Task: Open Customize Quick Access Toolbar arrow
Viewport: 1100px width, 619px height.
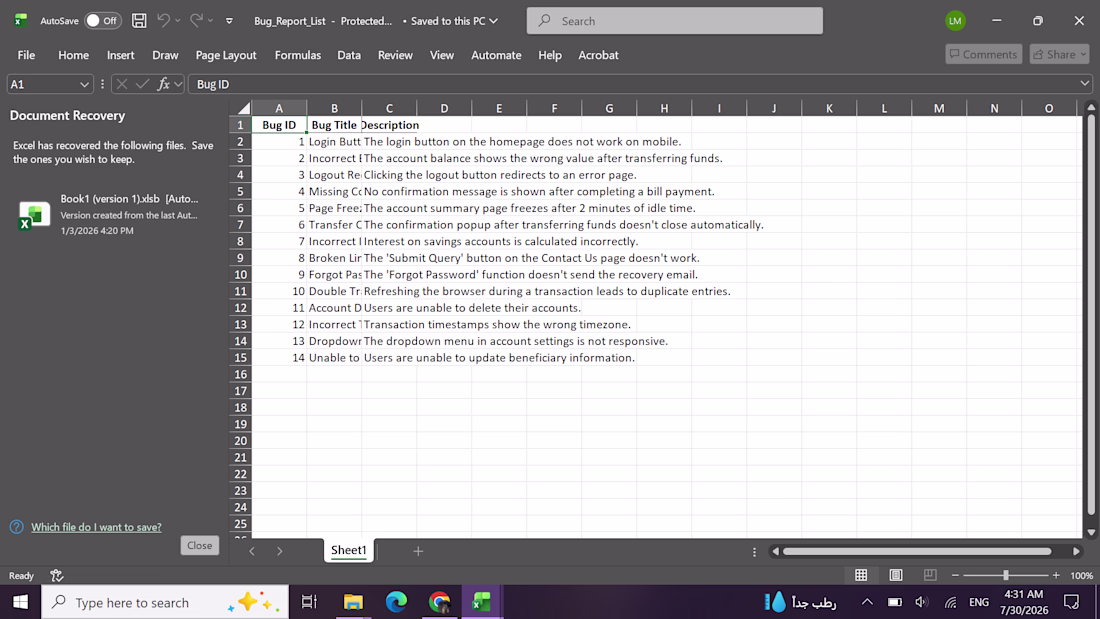Action: coord(229,21)
